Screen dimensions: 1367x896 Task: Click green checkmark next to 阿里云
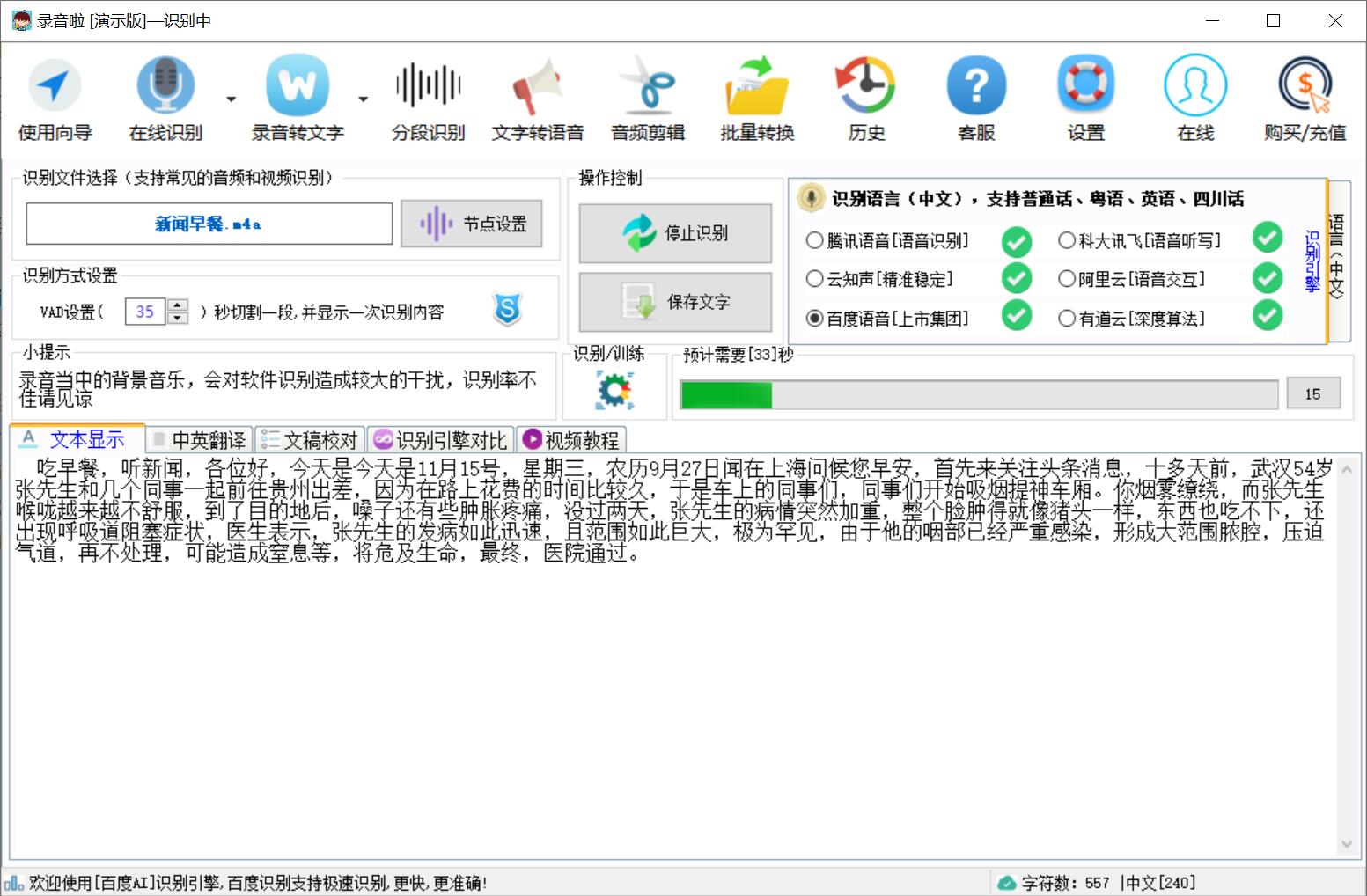click(1268, 278)
